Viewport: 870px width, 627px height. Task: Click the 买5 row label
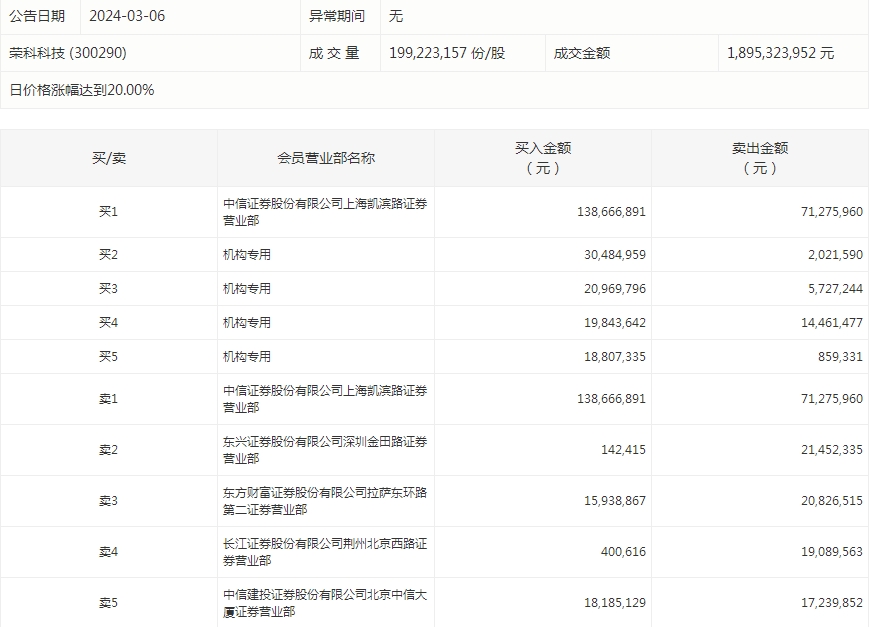pos(108,357)
